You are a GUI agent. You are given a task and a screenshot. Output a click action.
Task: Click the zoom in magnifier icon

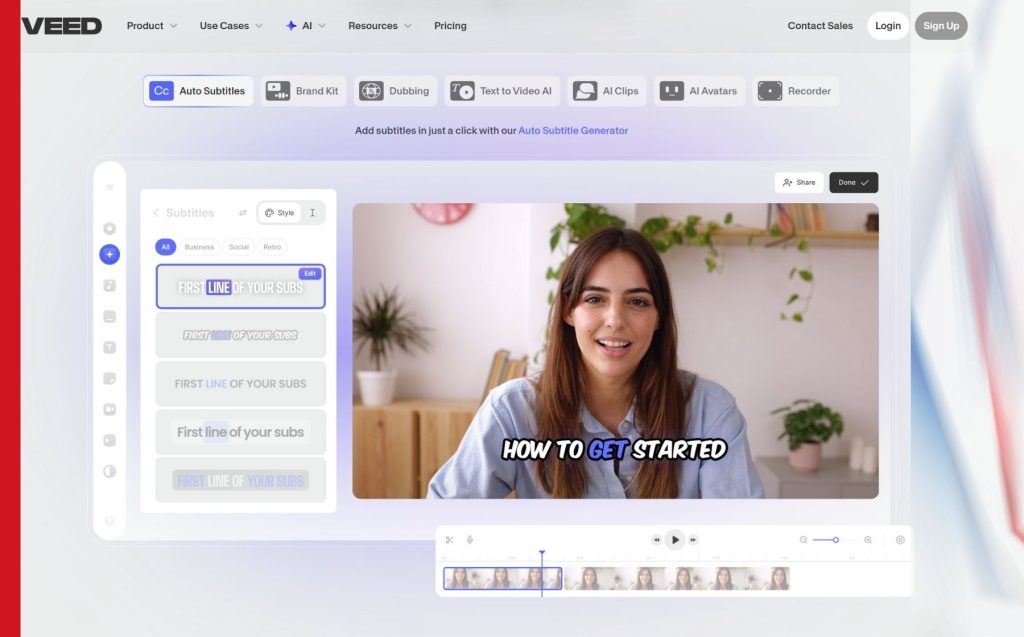[868, 540]
